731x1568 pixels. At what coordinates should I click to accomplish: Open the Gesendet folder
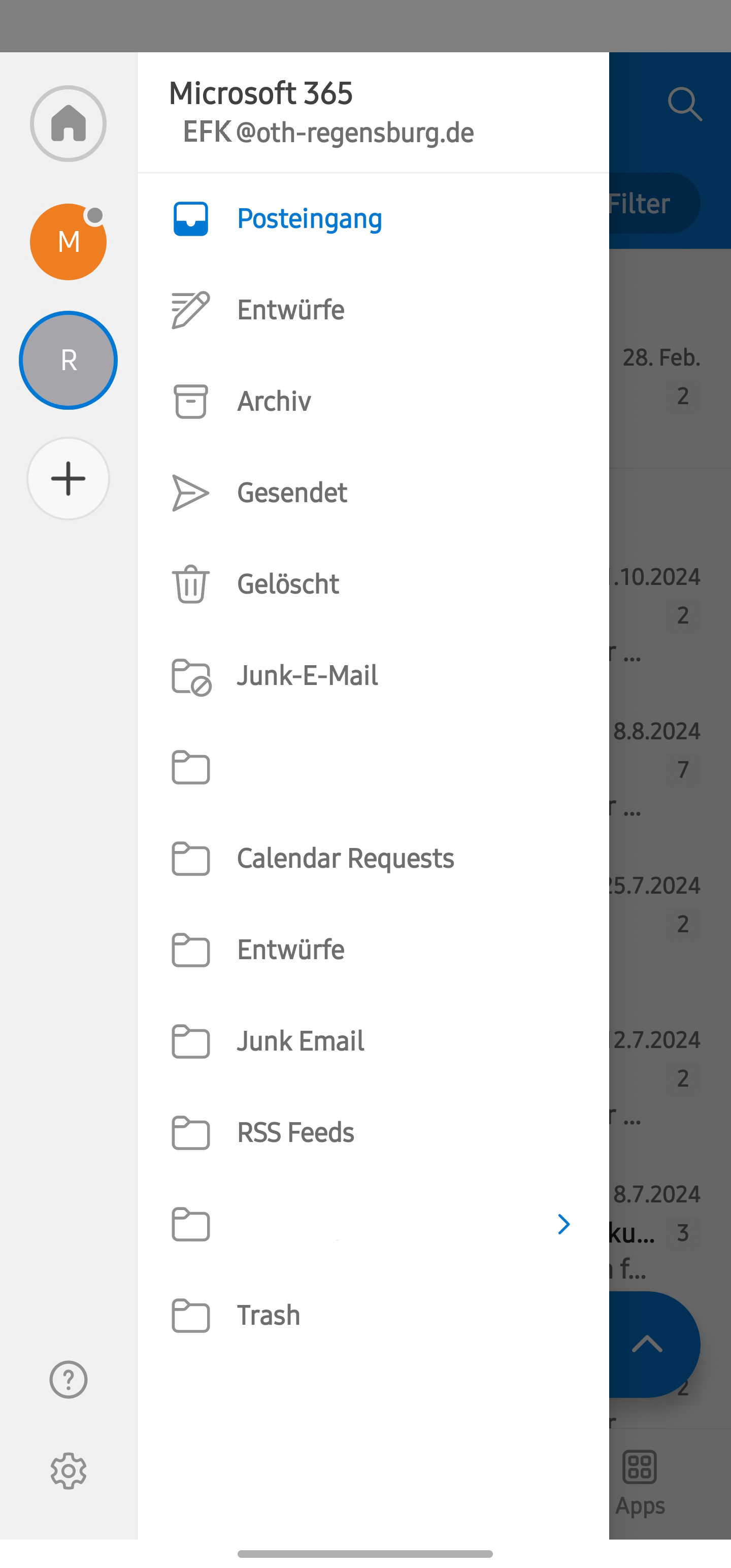(292, 493)
